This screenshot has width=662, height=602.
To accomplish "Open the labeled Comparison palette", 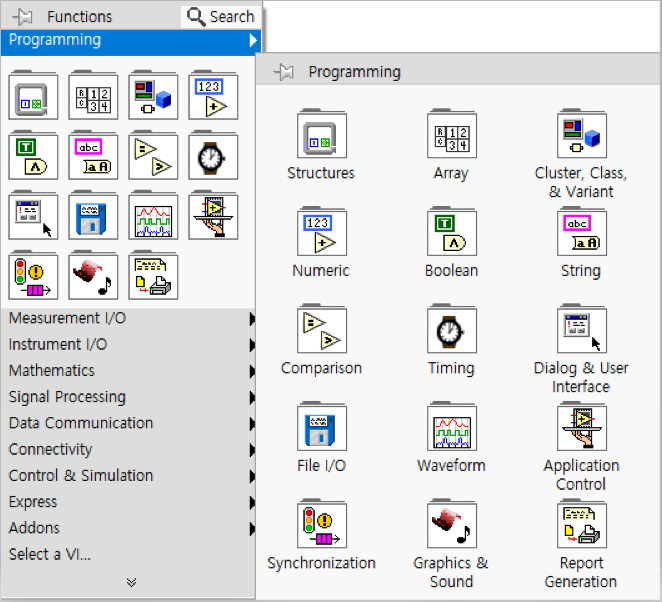I will [x=322, y=329].
